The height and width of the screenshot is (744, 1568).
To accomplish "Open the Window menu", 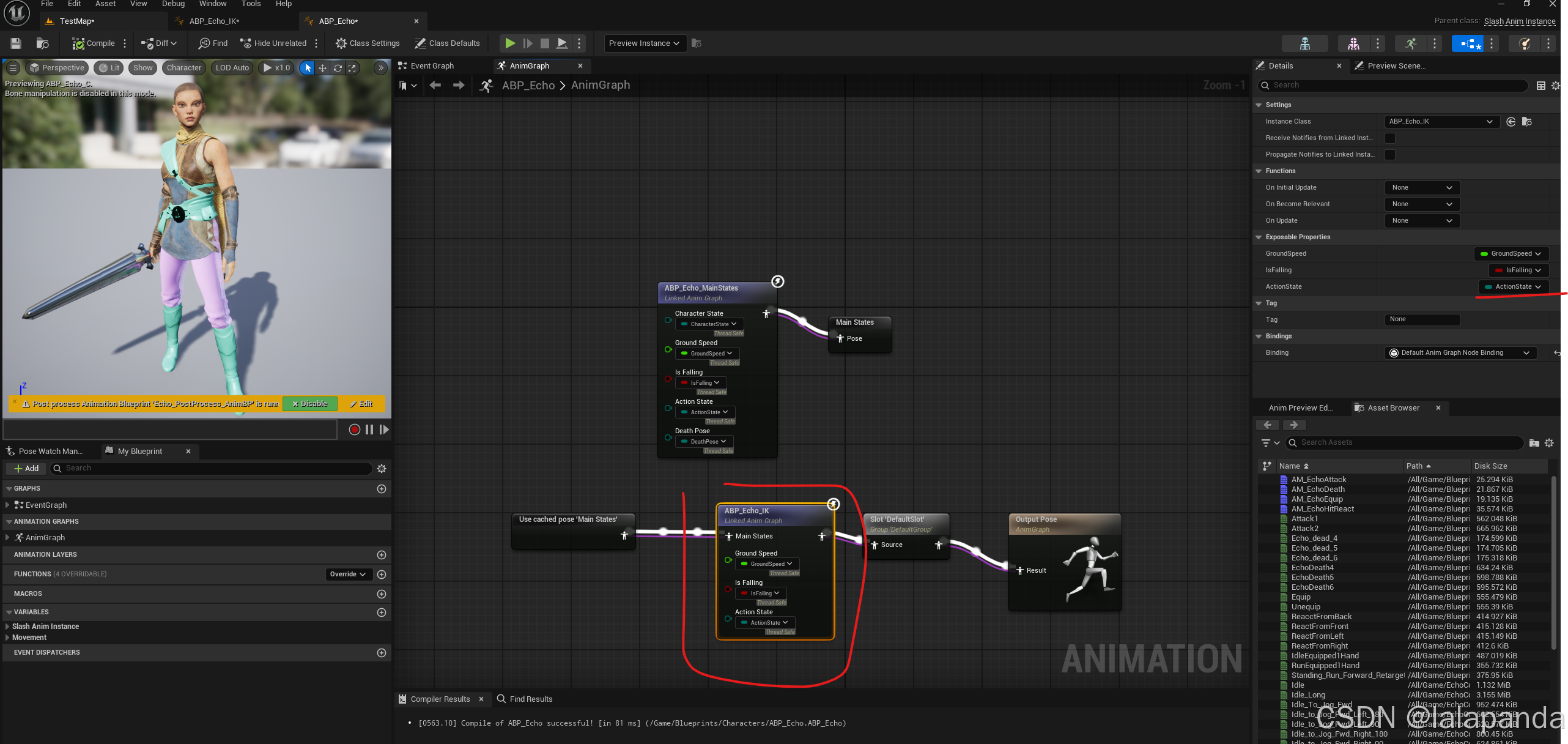I will (213, 4).
